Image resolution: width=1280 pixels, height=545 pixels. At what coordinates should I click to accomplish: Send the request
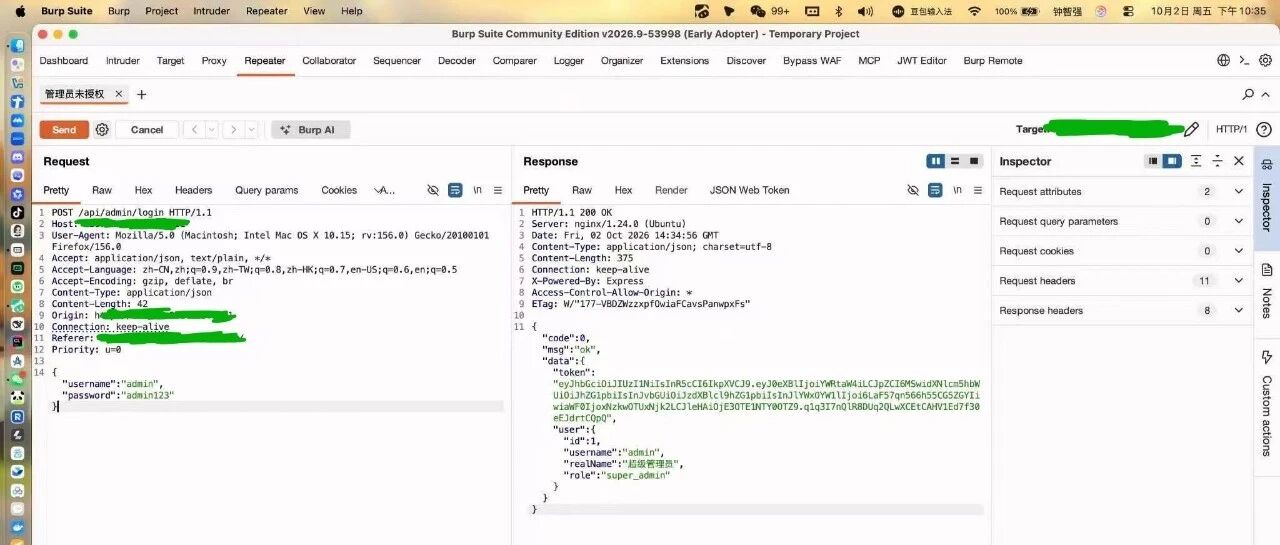(x=64, y=130)
